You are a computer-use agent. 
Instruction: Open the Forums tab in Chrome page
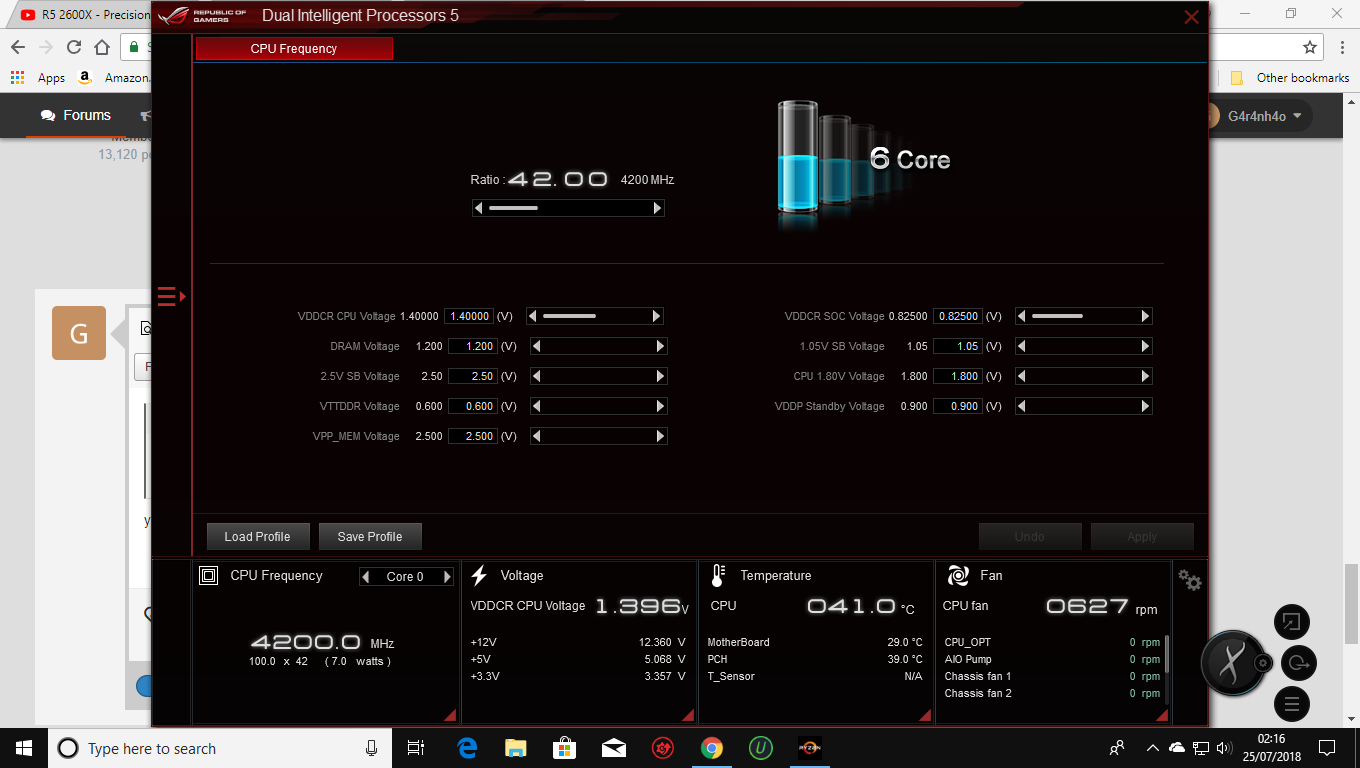[76, 115]
